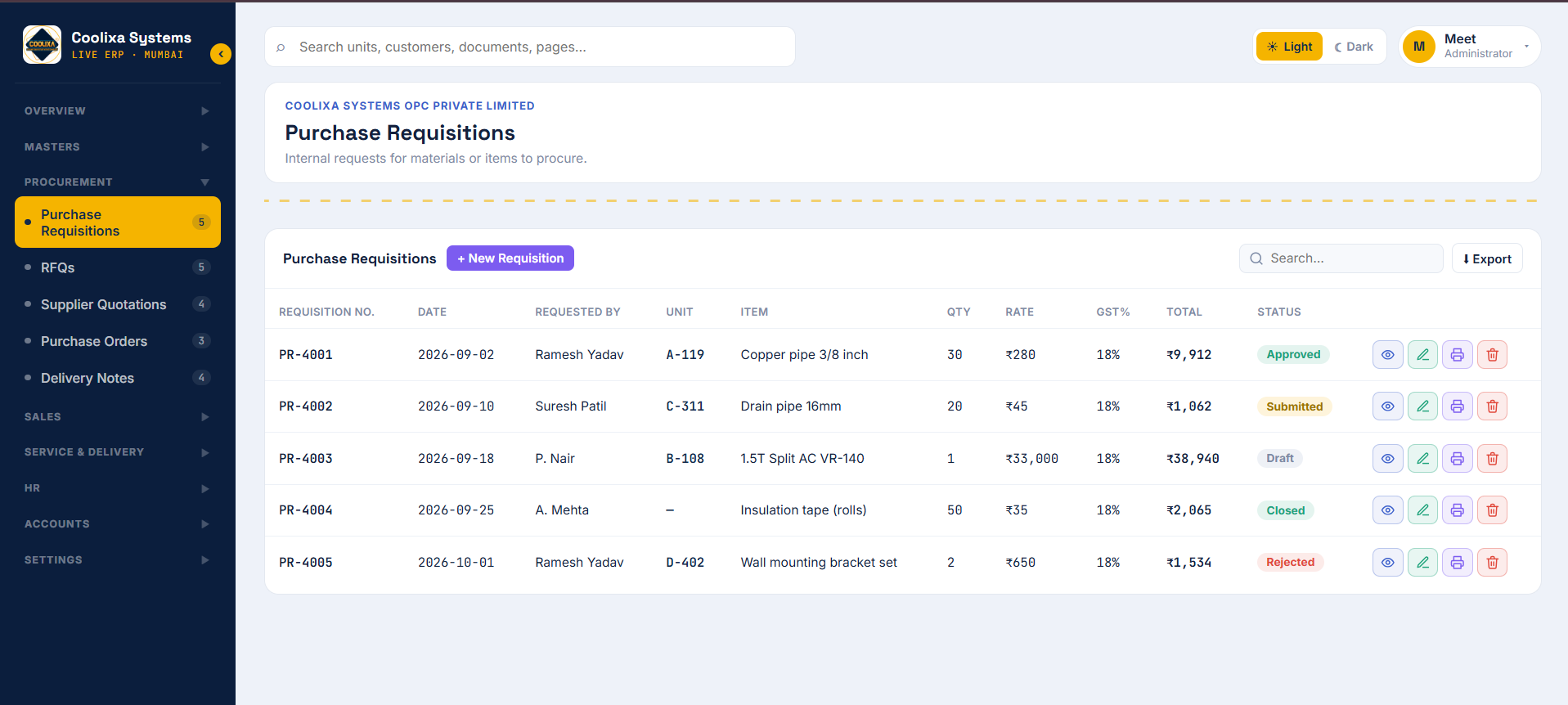Open Supplier Quotations page
This screenshot has height=705, width=1568.
pos(118,304)
